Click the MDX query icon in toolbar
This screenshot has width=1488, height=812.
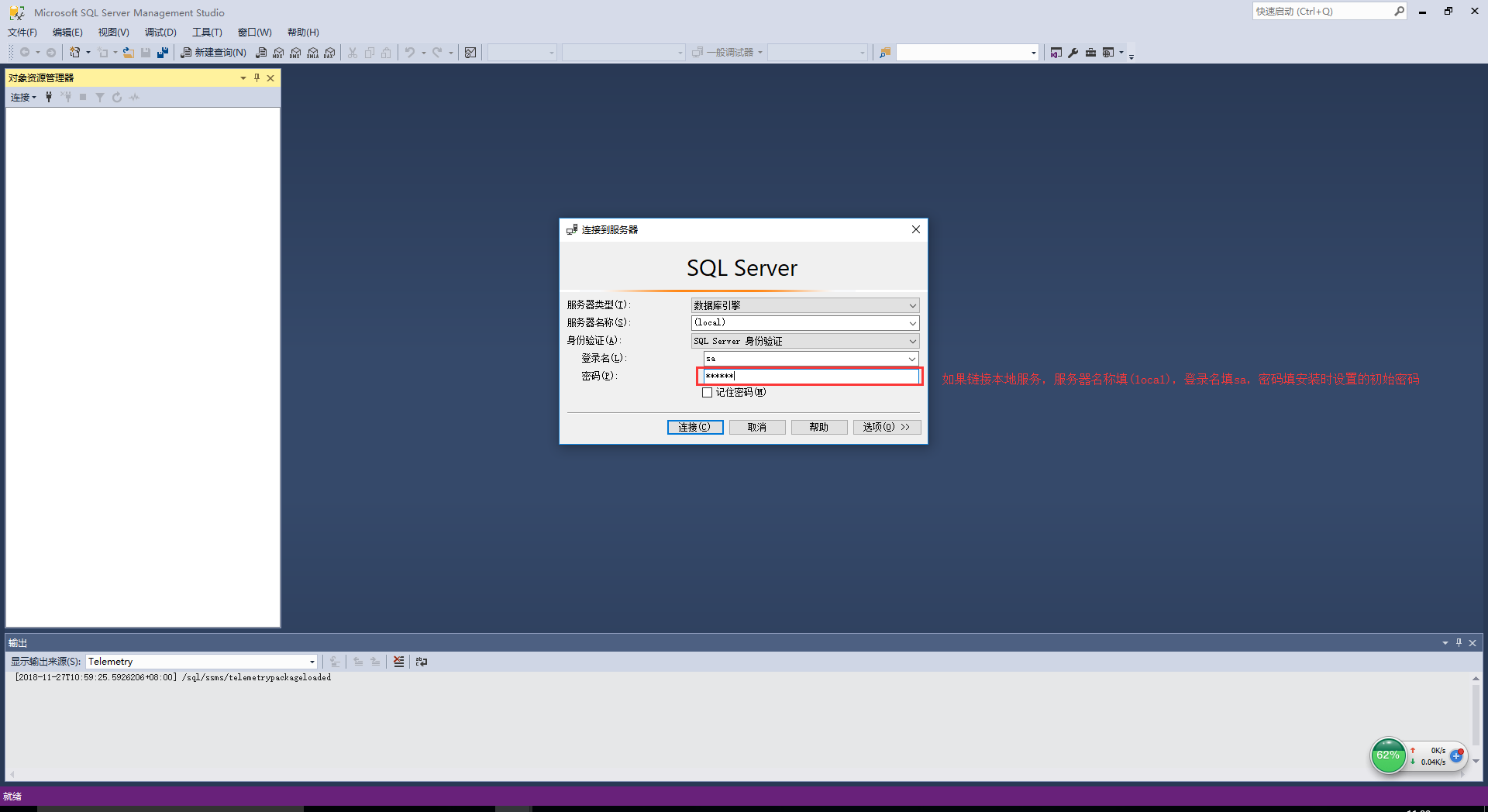point(278,53)
